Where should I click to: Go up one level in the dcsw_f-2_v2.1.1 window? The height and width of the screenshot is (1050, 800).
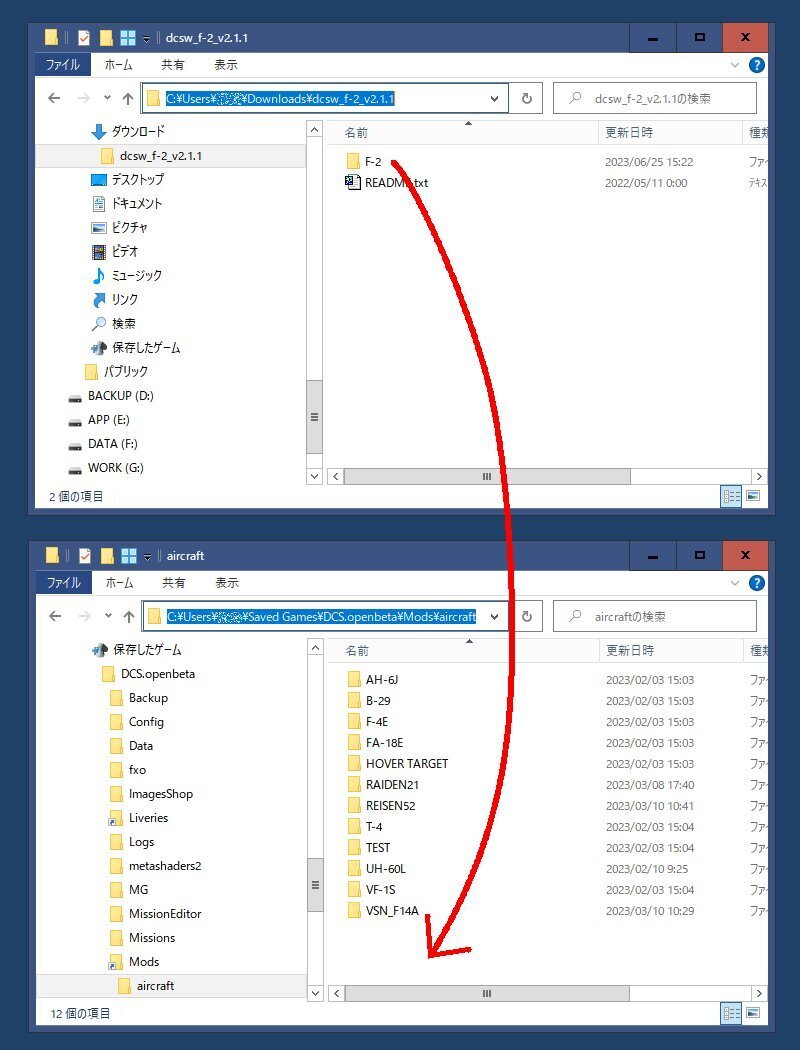[x=128, y=99]
